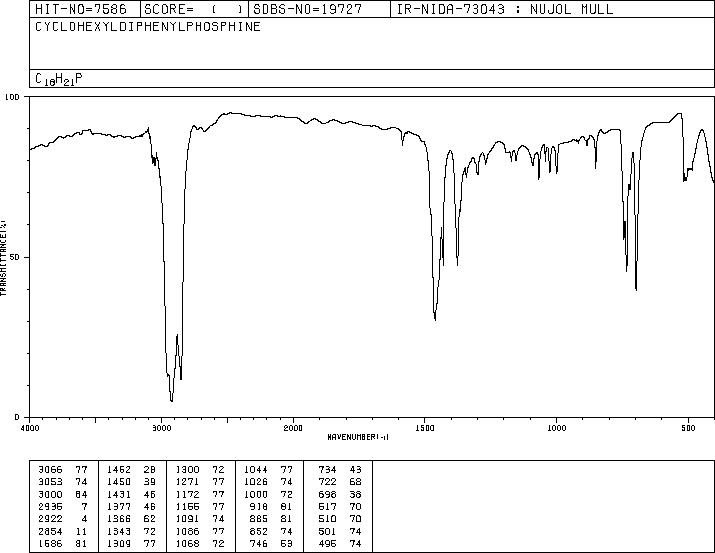715x553 pixels.
Task: Click the 50 transmittance axis label
Action: point(15,258)
